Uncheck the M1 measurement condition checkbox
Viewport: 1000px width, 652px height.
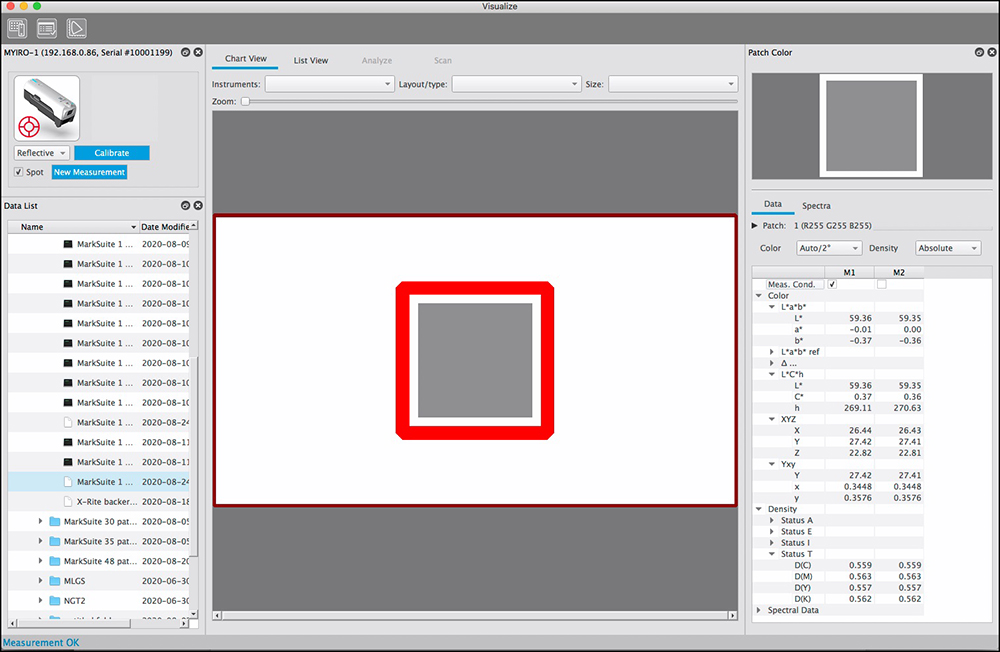[x=832, y=284]
